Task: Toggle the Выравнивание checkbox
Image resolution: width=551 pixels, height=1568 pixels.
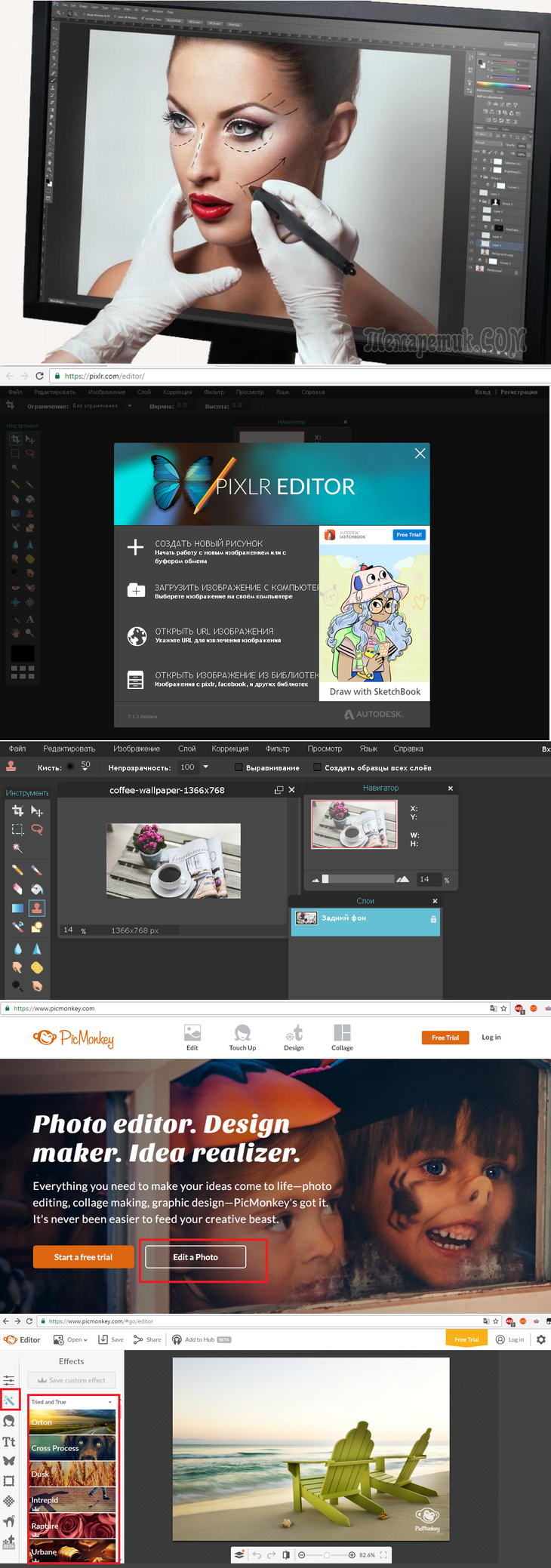Action: pos(239,767)
